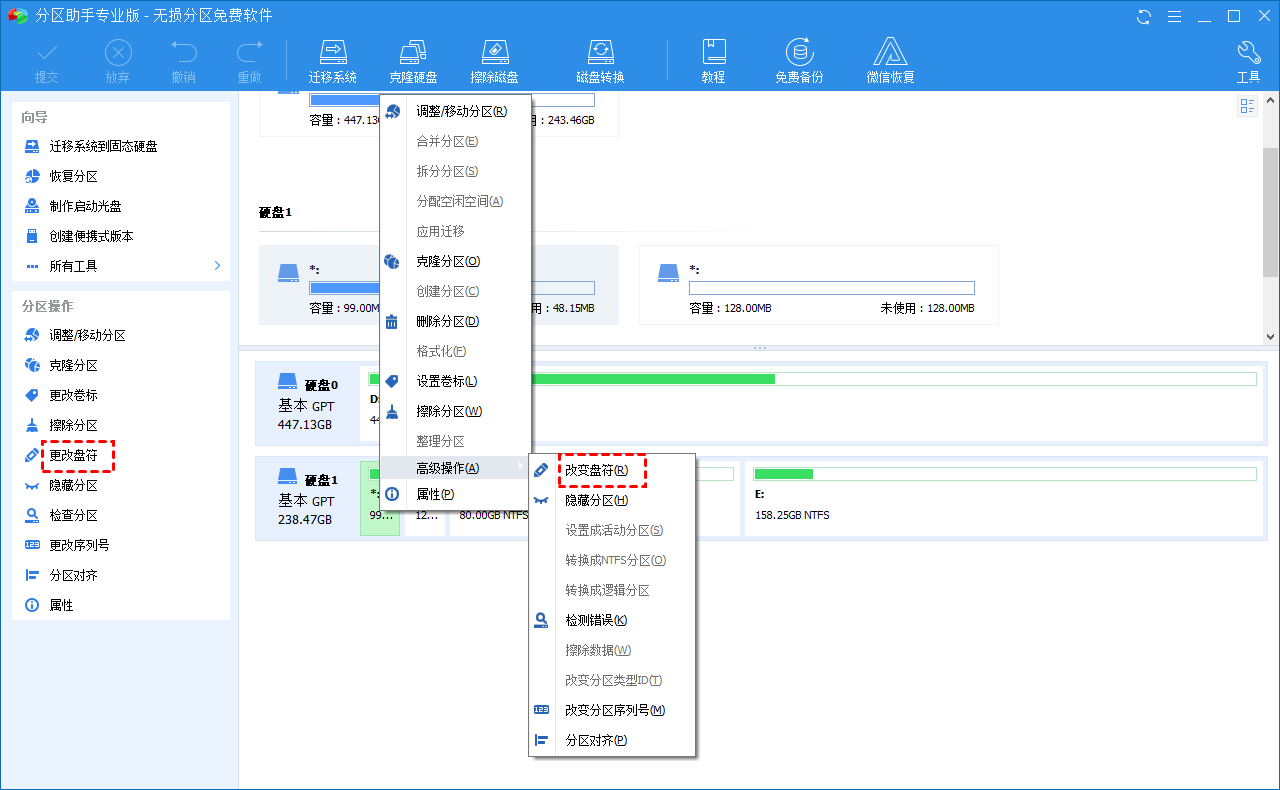Select 检测错误(K) in the submenu
Image resolution: width=1280 pixels, height=790 pixels.
pyautogui.click(x=612, y=620)
